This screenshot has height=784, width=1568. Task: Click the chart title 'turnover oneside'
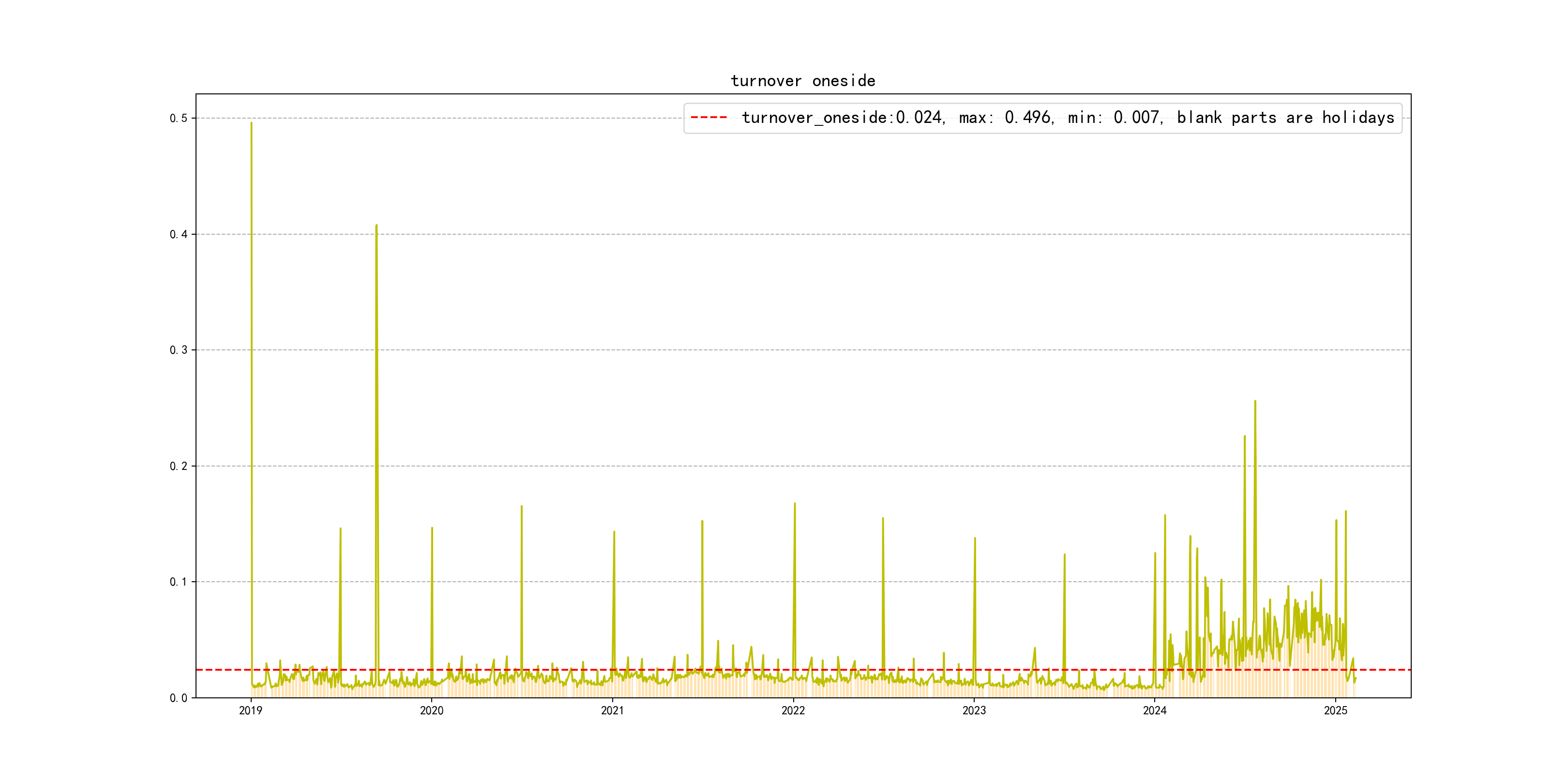[802, 81]
